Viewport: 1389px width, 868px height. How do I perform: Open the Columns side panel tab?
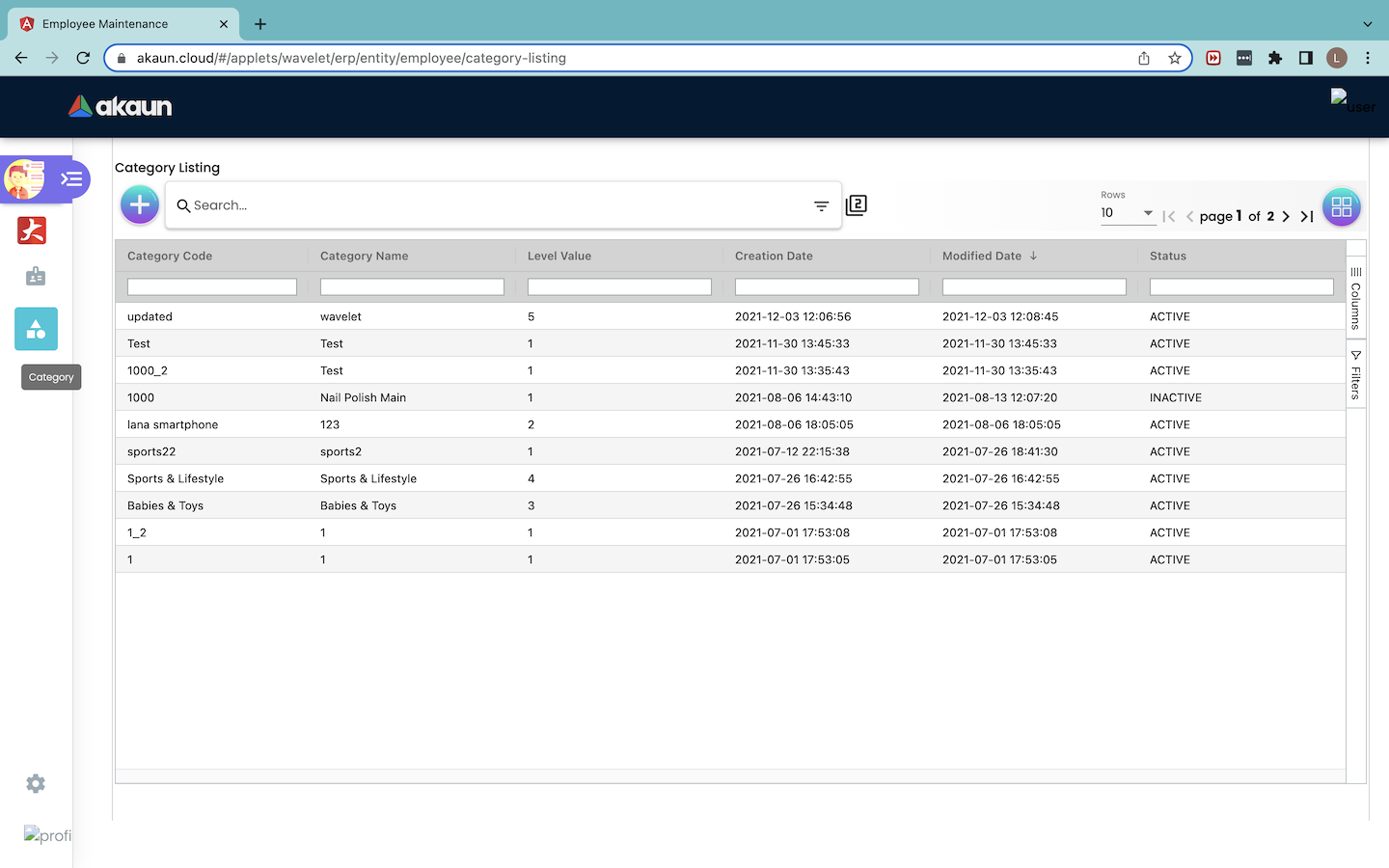pos(1355,299)
